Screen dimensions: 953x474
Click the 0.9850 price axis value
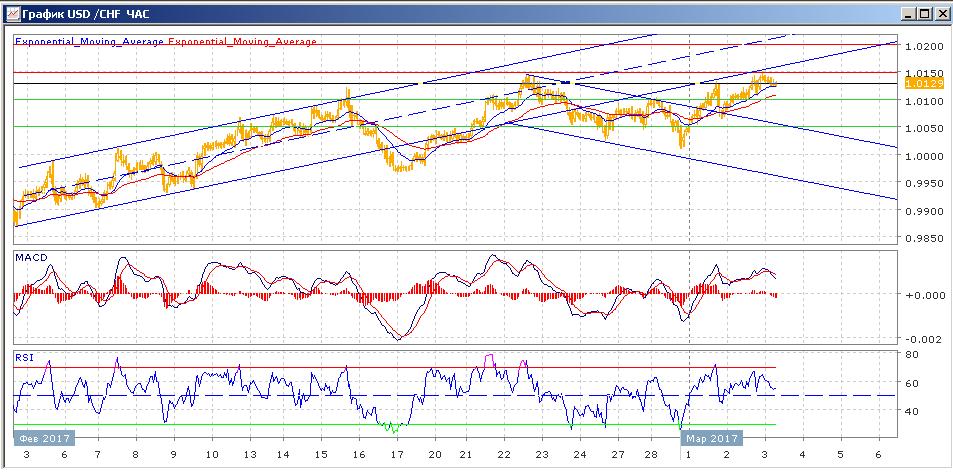click(x=923, y=239)
